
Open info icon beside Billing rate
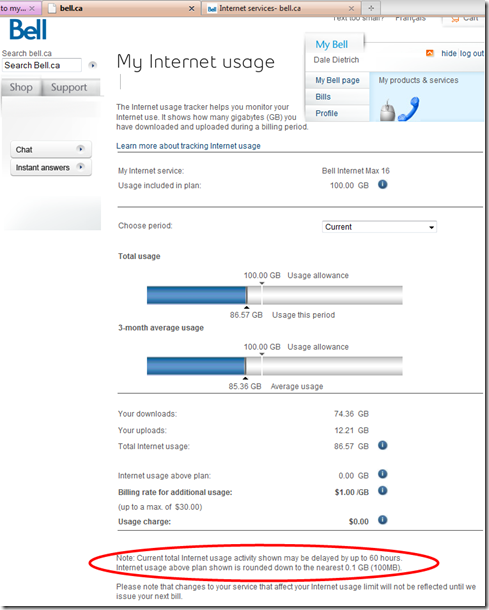pos(383,491)
